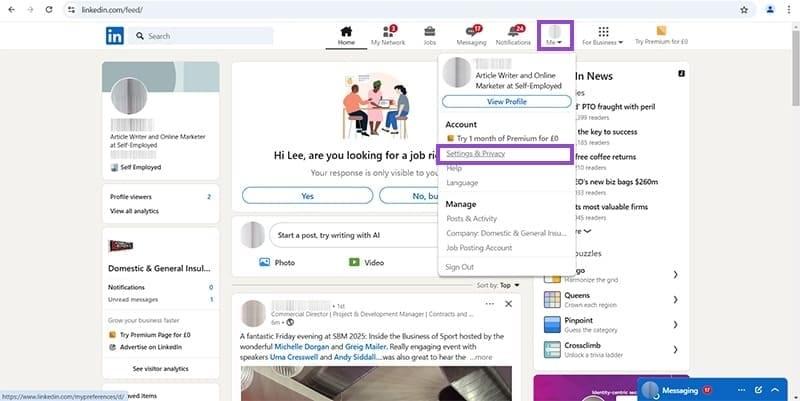Open Uma Cresswell's profile link
This screenshot has height=401, width=800.
294,357
